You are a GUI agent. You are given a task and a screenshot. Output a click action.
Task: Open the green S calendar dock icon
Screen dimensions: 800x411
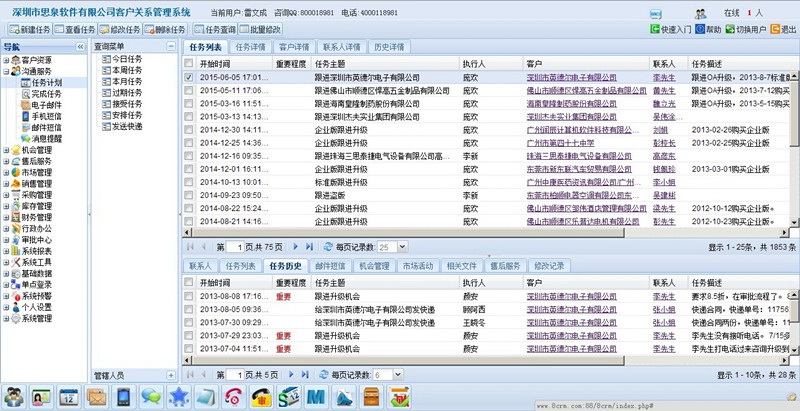(x=289, y=397)
